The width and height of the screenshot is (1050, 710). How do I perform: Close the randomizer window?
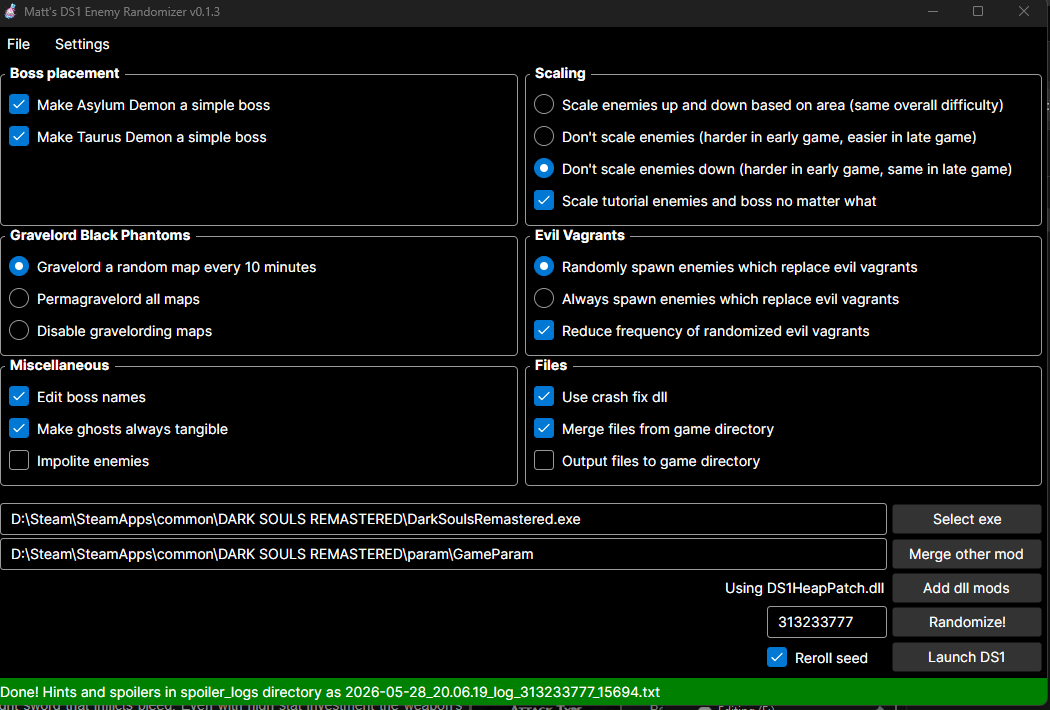click(x=1024, y=11)
